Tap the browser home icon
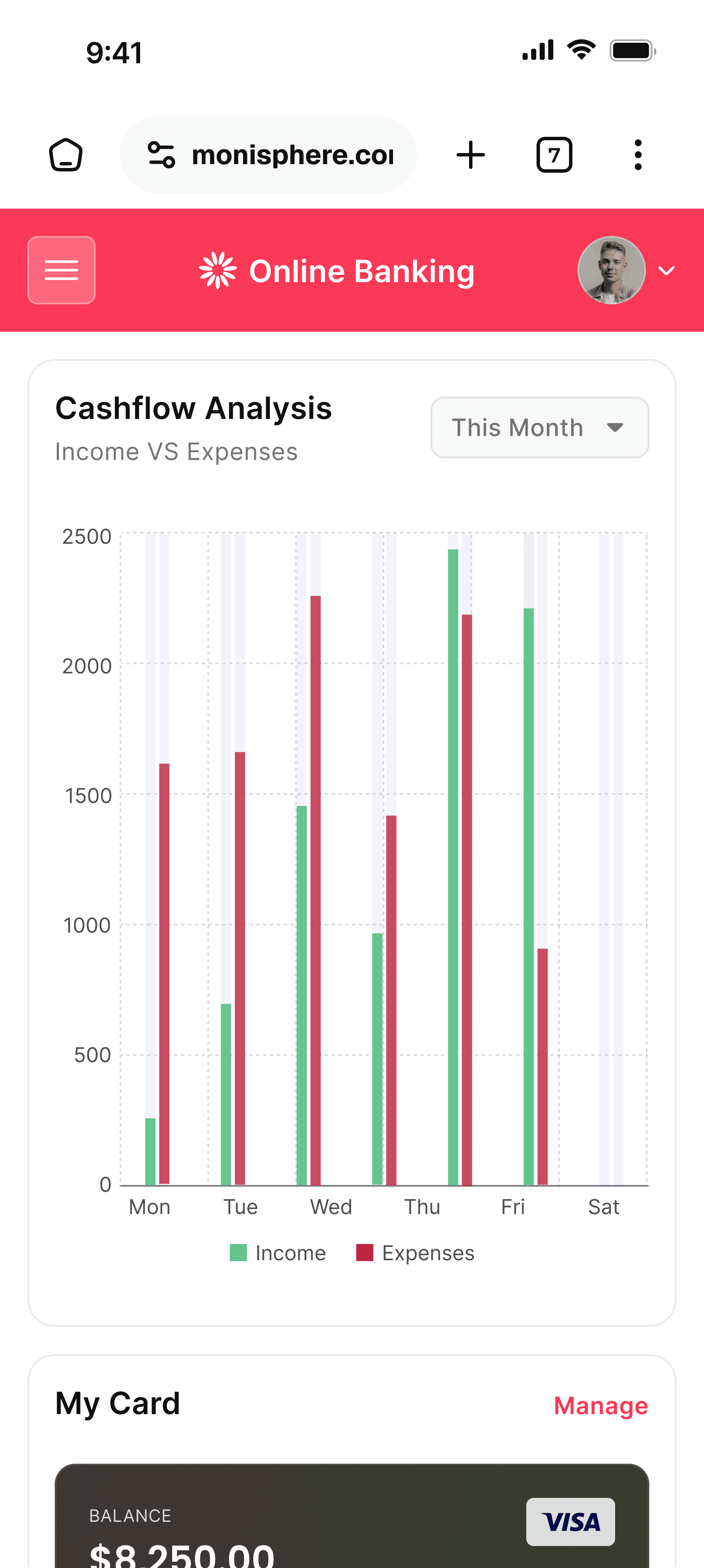This screenshot has height=1568, width=704. (x=66, y=155)
